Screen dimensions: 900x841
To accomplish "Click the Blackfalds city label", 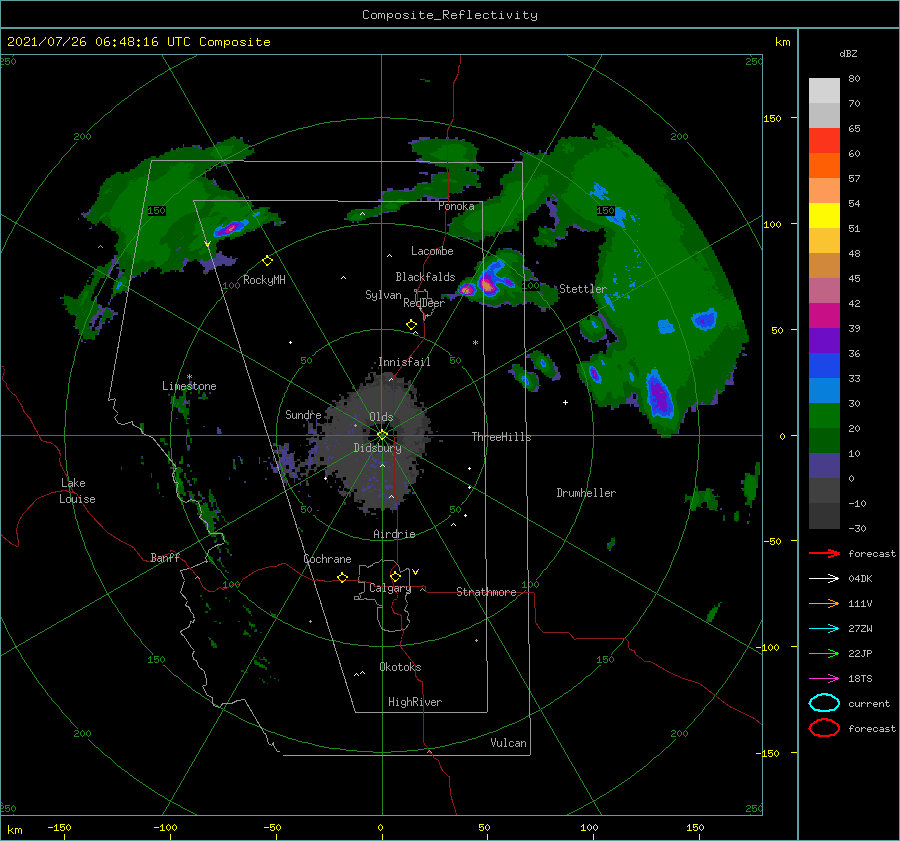I will tap(425, 277).
